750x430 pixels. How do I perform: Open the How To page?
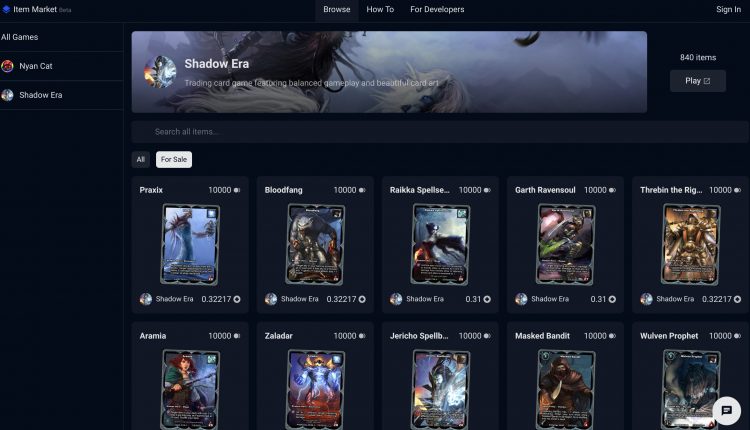[x=380, y=10]
